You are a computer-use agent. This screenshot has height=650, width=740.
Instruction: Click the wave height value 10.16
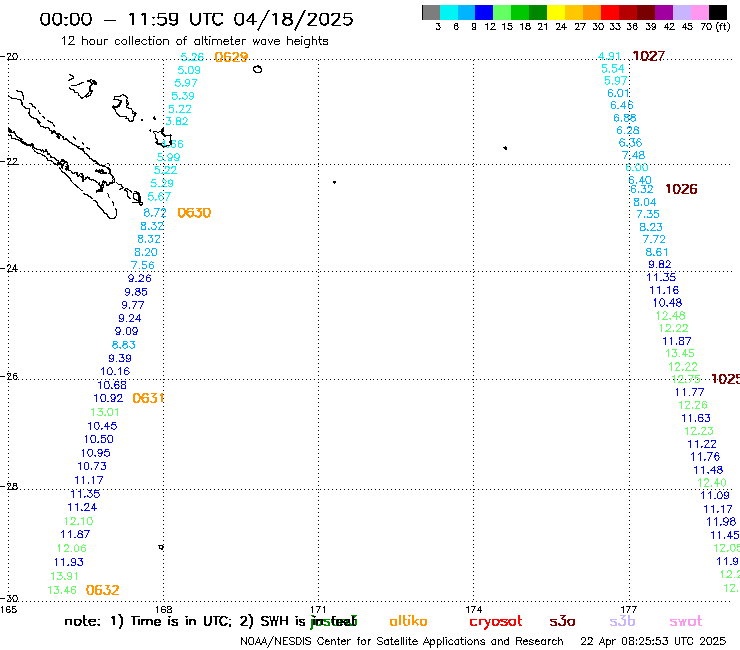point(115,371)
